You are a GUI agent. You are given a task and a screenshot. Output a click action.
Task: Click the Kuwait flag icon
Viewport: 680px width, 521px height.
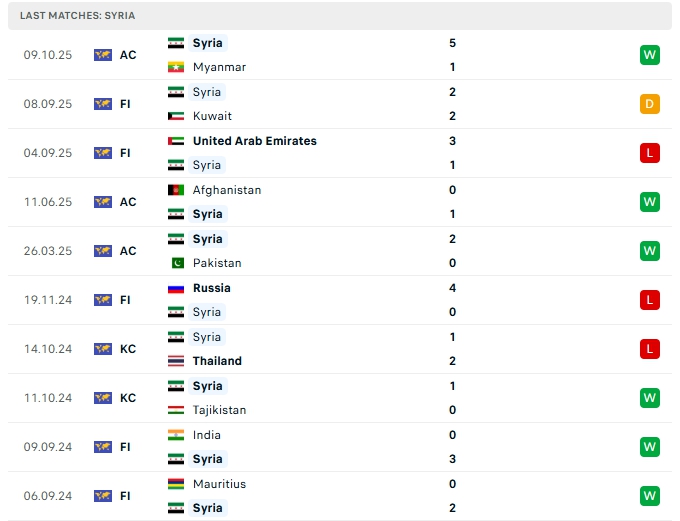tap(176, 116)
